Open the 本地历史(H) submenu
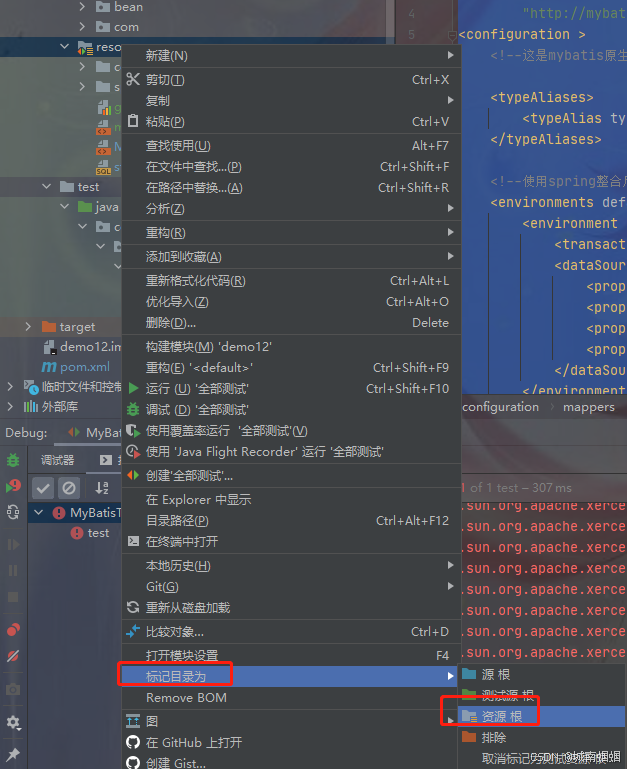 pyautogui.click(x=291, y=565)
